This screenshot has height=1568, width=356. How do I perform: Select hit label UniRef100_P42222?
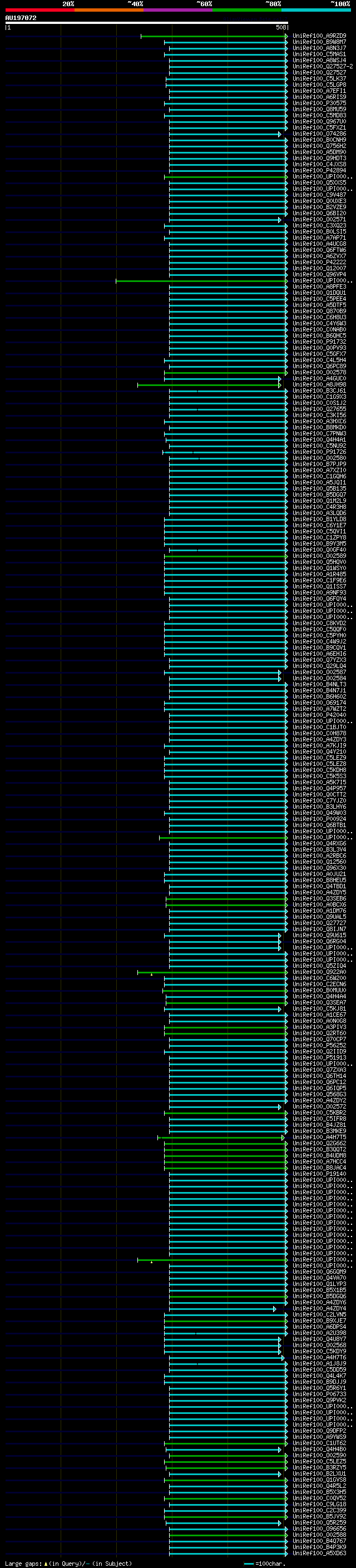[x=319, y=263]
